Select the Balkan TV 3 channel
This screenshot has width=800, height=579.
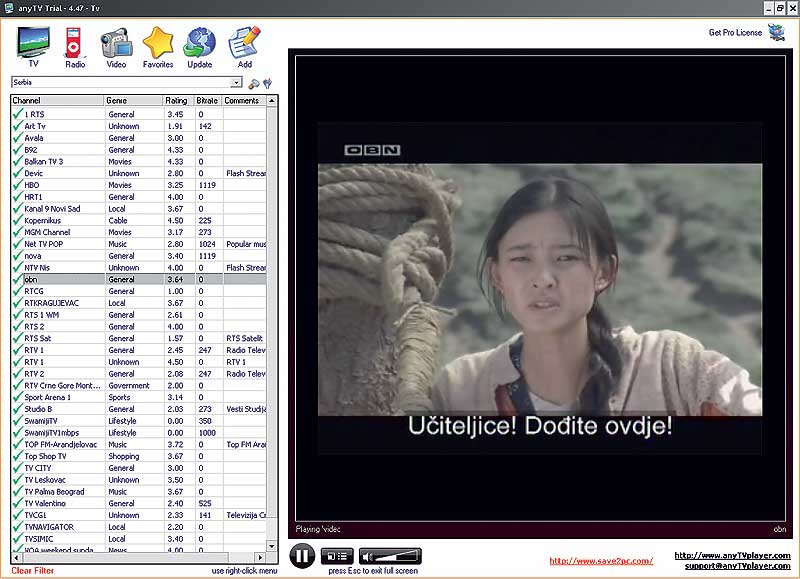coord(138,161)
